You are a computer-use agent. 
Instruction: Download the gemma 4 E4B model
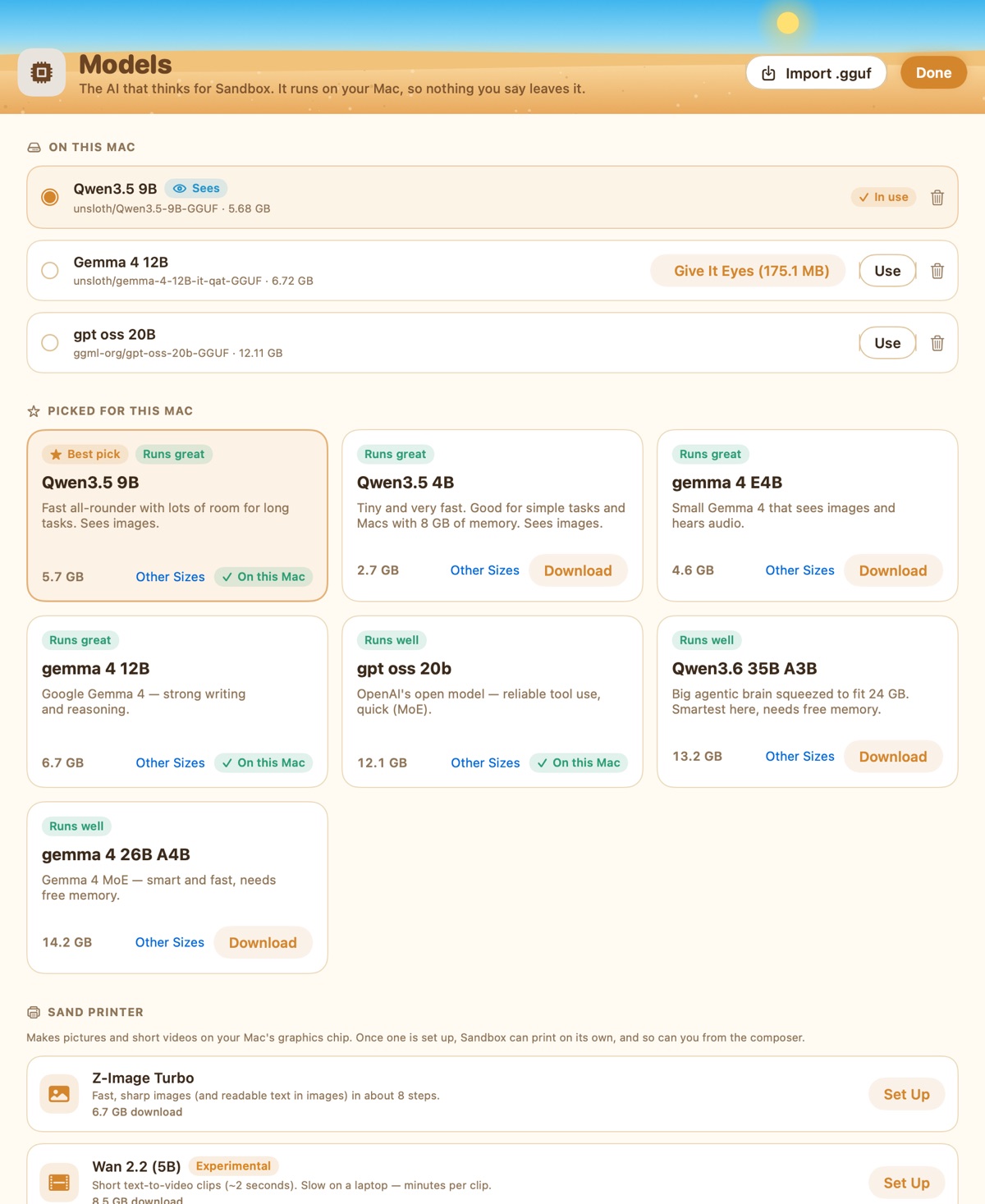pyautogui.click(x=893, y=571)
